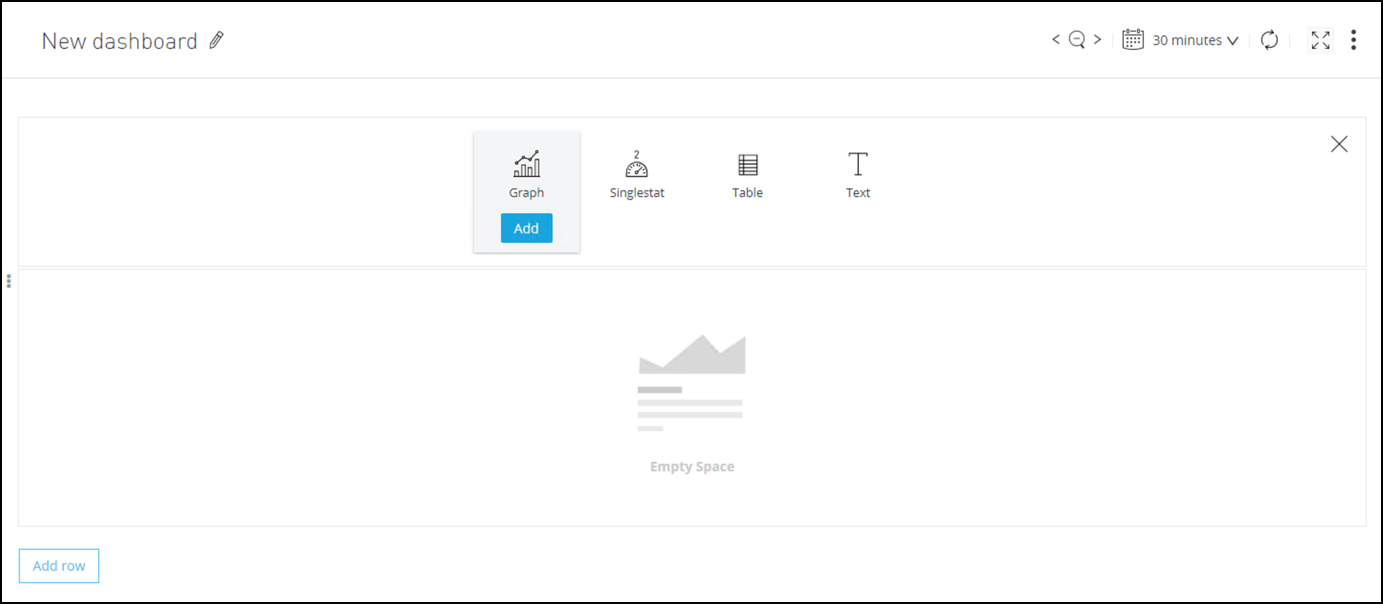Image resolution: width=1383 pixels, height=604 pixels.
Task: Click the Add row button
Action: [x=59, y=566]
